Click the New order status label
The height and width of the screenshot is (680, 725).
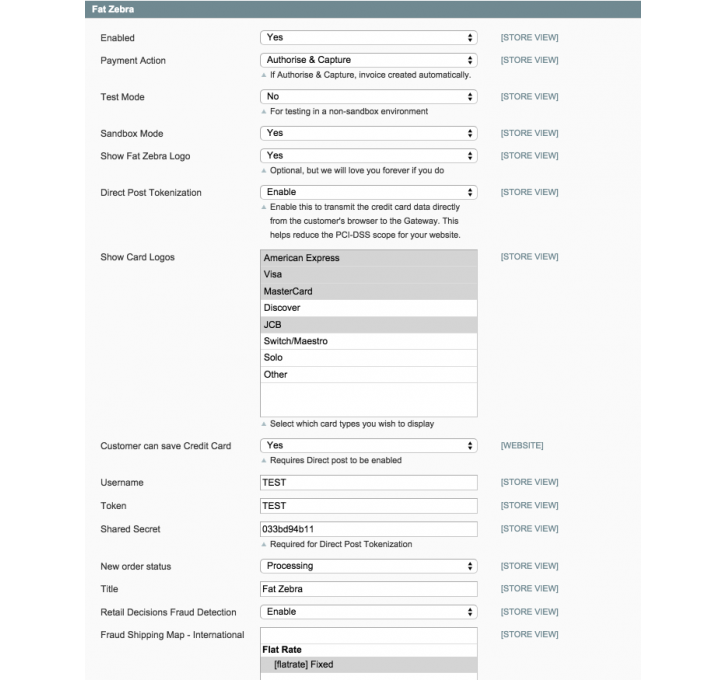pyautogui.click(x=135, y=566)
